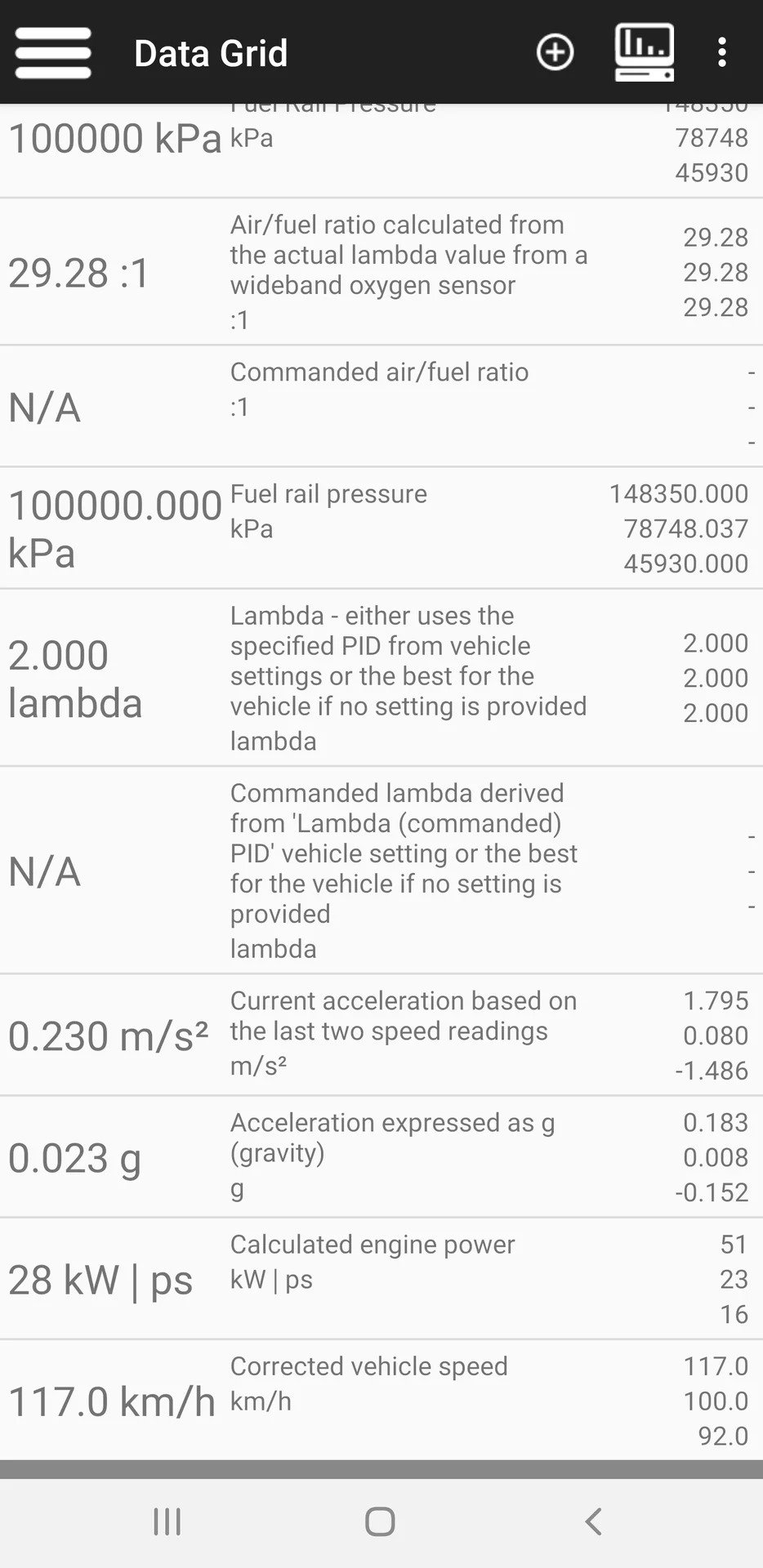Screen dimensions: 763x1568
Task: Open the hamburger navigation menu
Action: point(53,52)
